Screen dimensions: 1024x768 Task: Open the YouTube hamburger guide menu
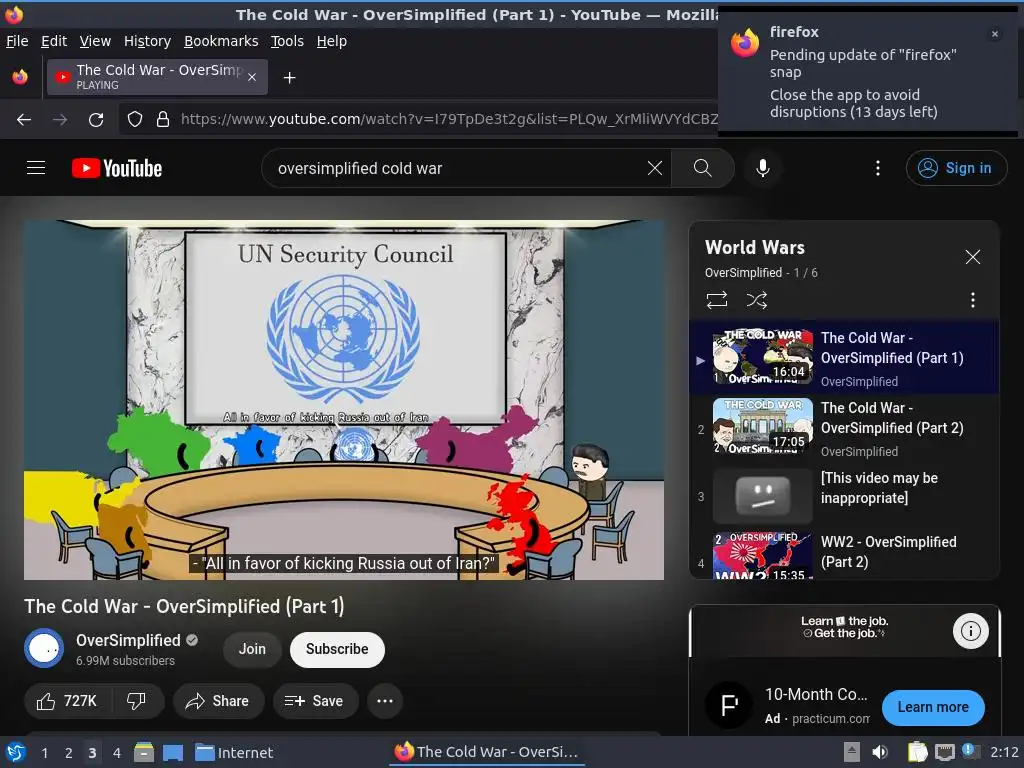(x=36, y=168)
